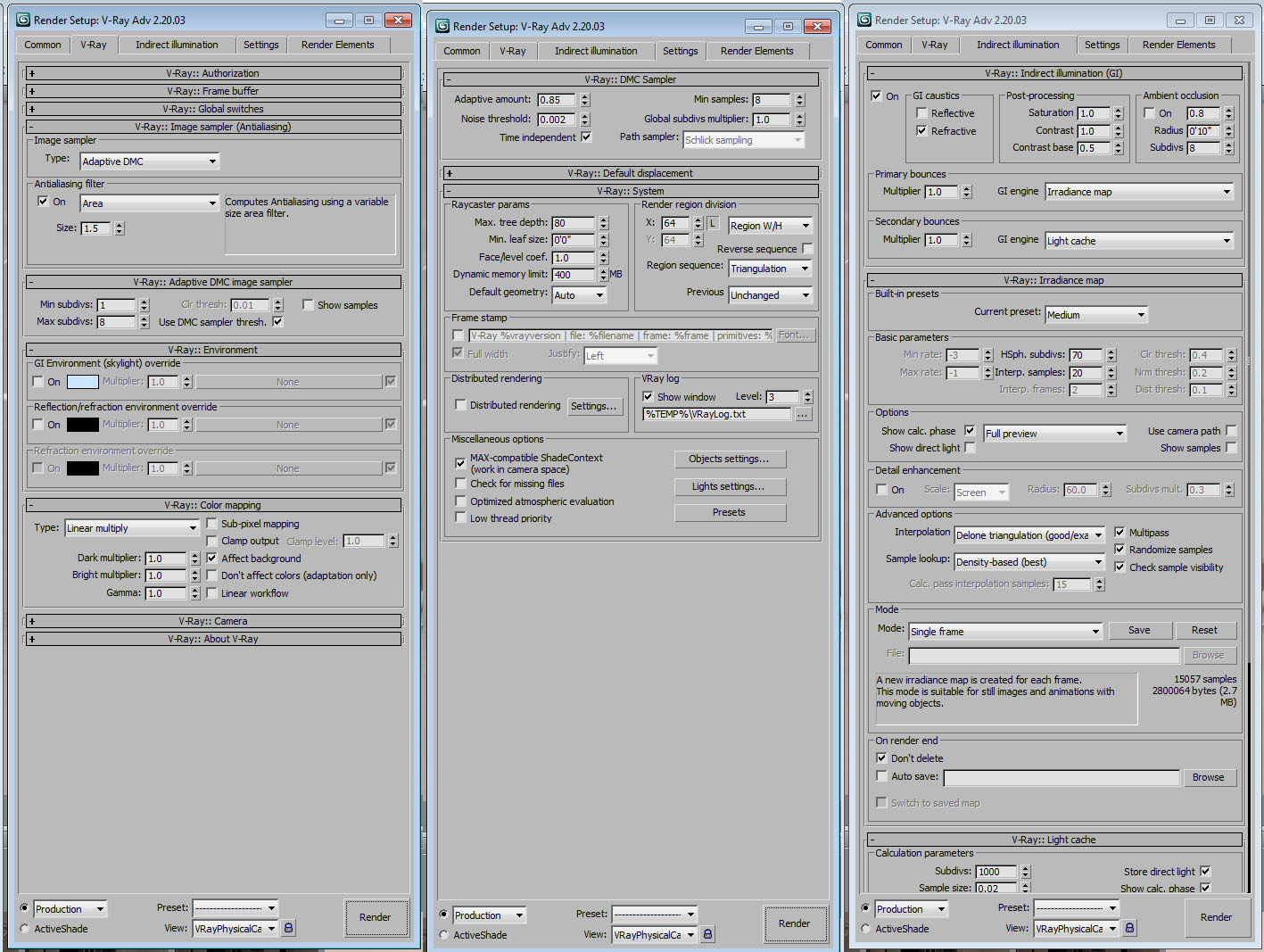
Task: Expand the V-Ray:: Authorization rollout
Action: [212, 73]
